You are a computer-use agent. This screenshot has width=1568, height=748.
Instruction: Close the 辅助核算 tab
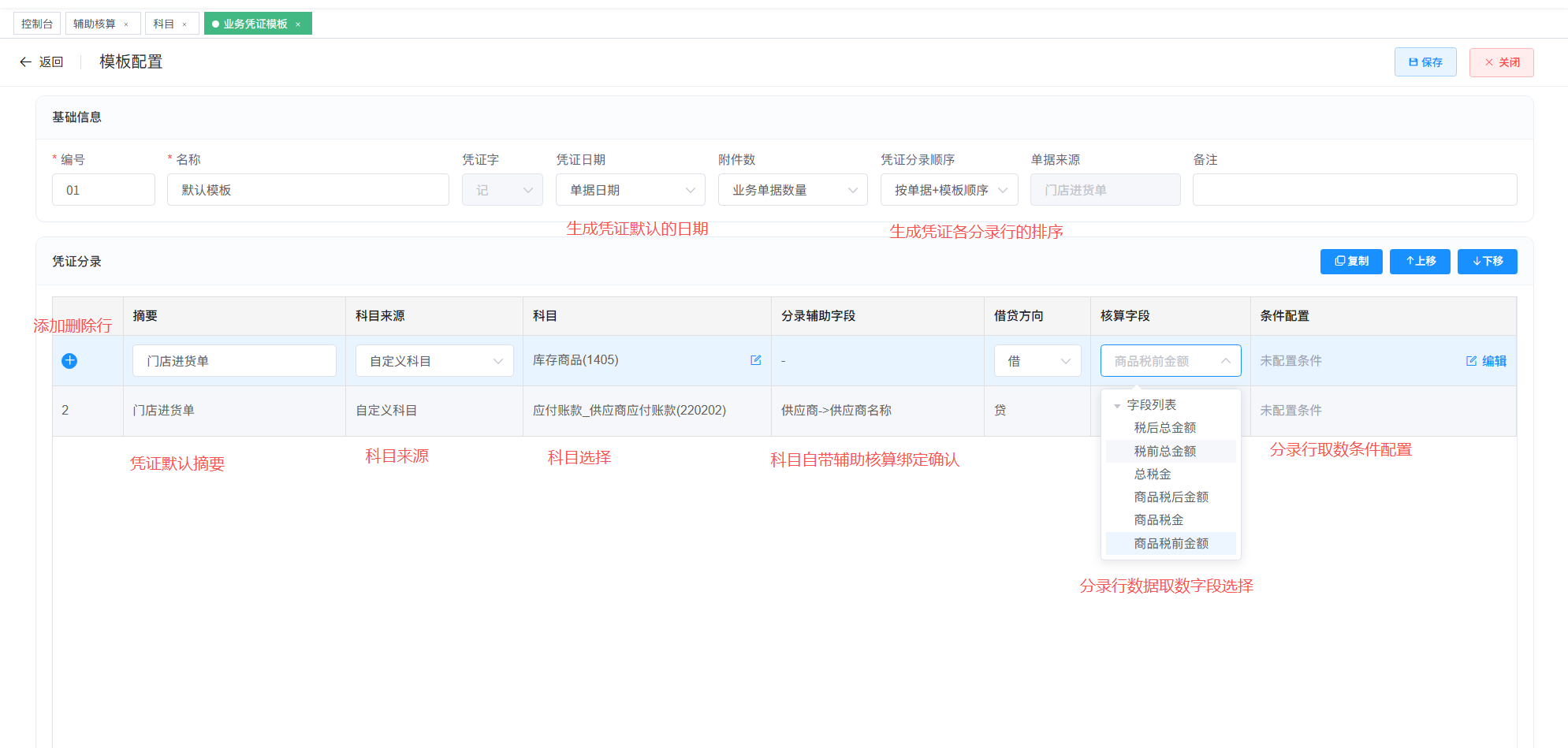[x=126, y=24]
